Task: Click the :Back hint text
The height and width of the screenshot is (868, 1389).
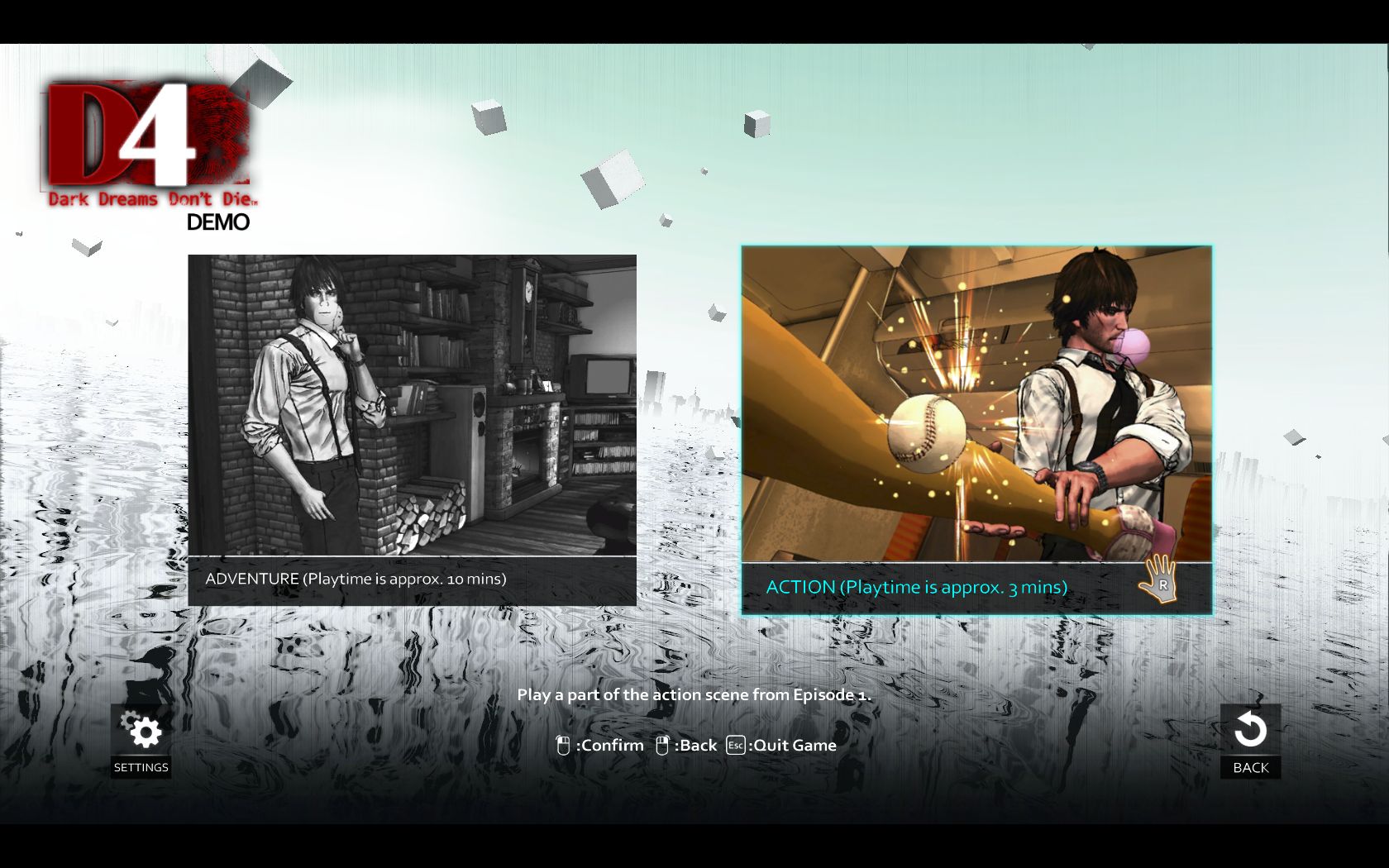Action: pyautogui.click(x=695, y=745)
